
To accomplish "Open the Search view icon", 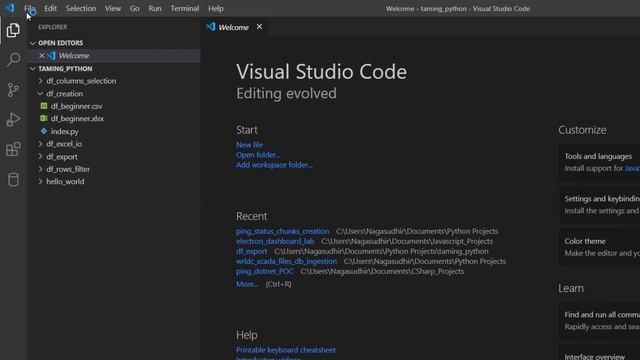I will (13, 60).
